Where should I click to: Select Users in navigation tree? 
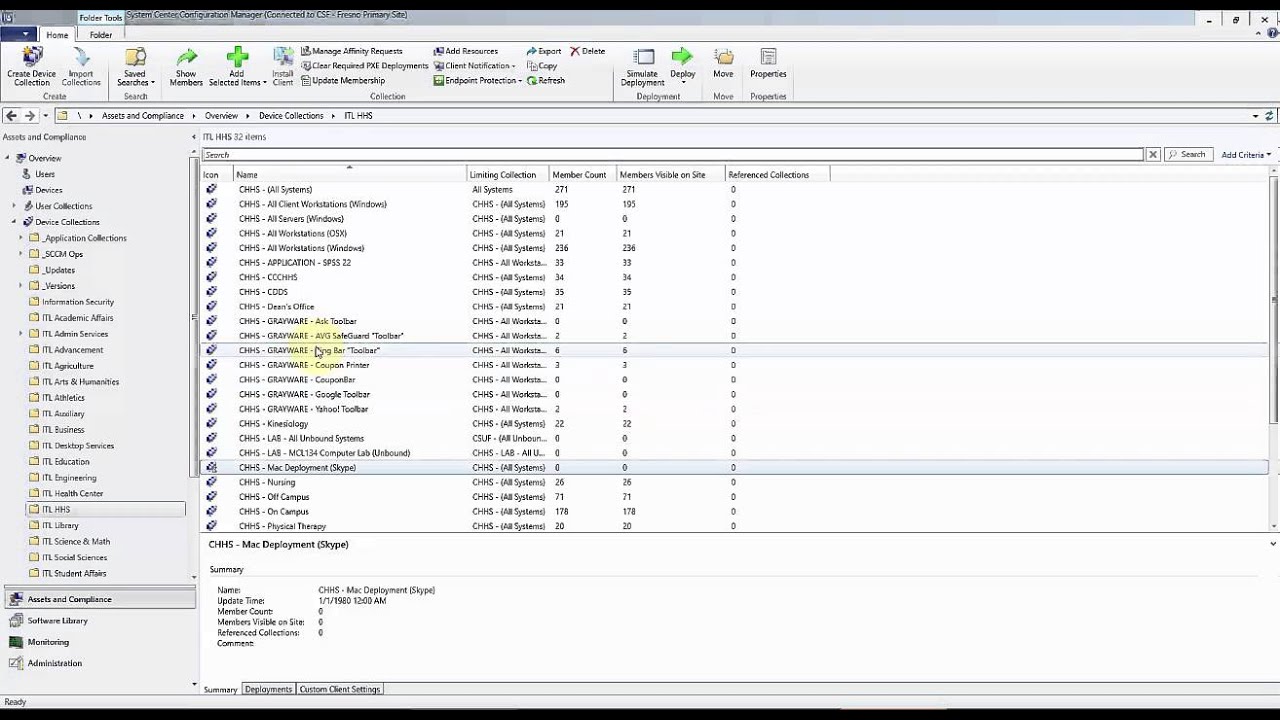coord(45,174)
